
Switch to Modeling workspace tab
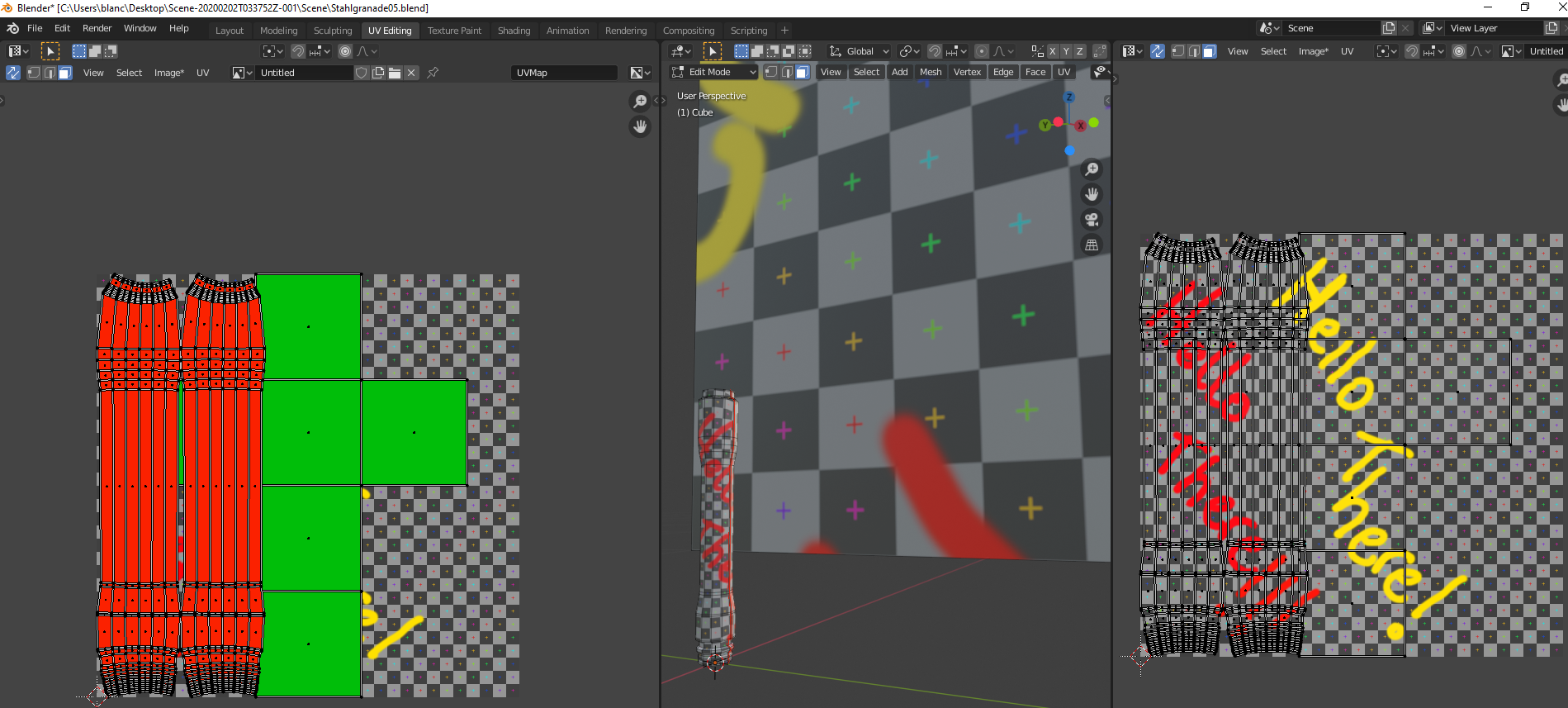click(x=278, y=31)
